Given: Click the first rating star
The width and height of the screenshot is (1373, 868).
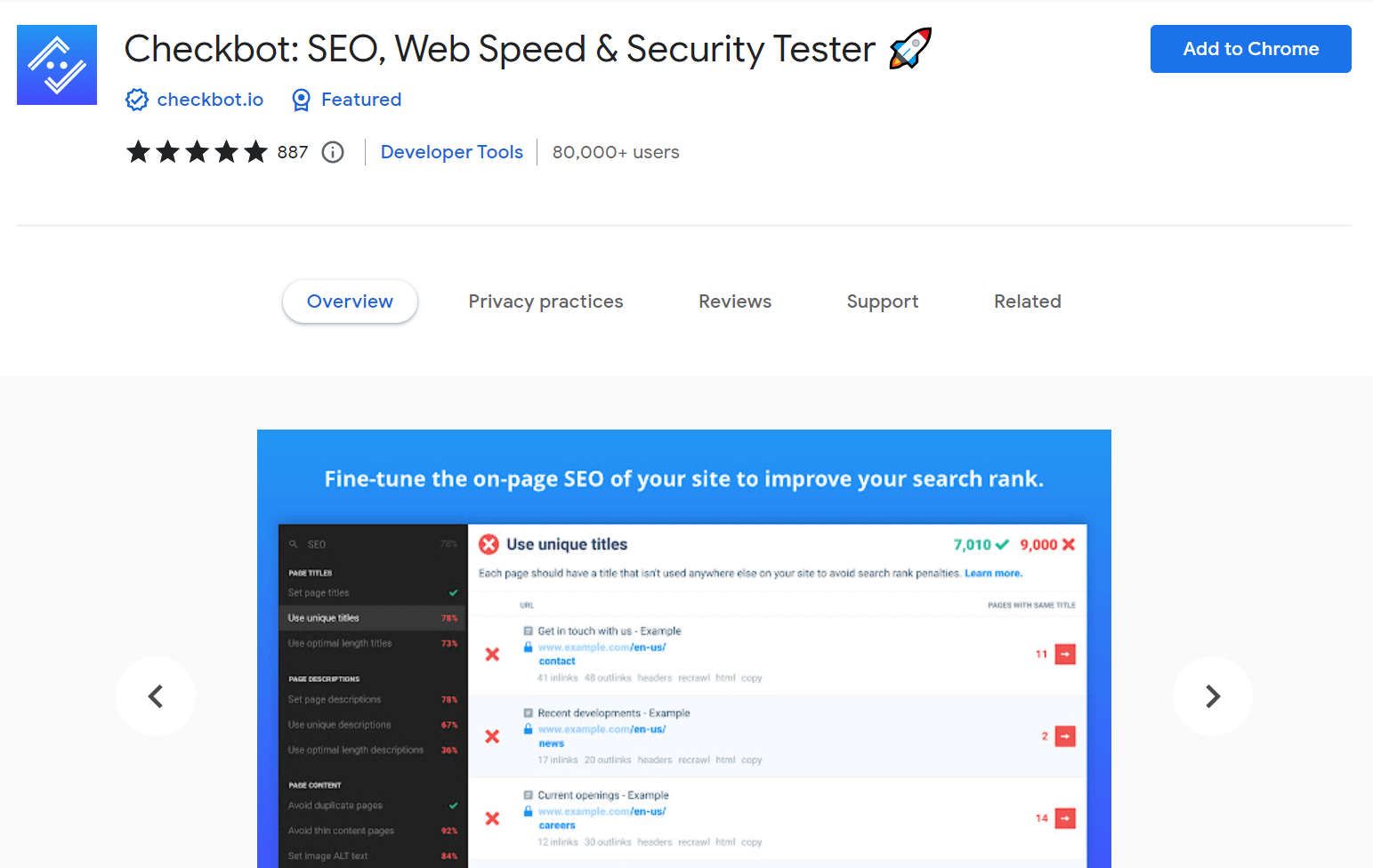Looking at the screenshot, I should (138, 152).
